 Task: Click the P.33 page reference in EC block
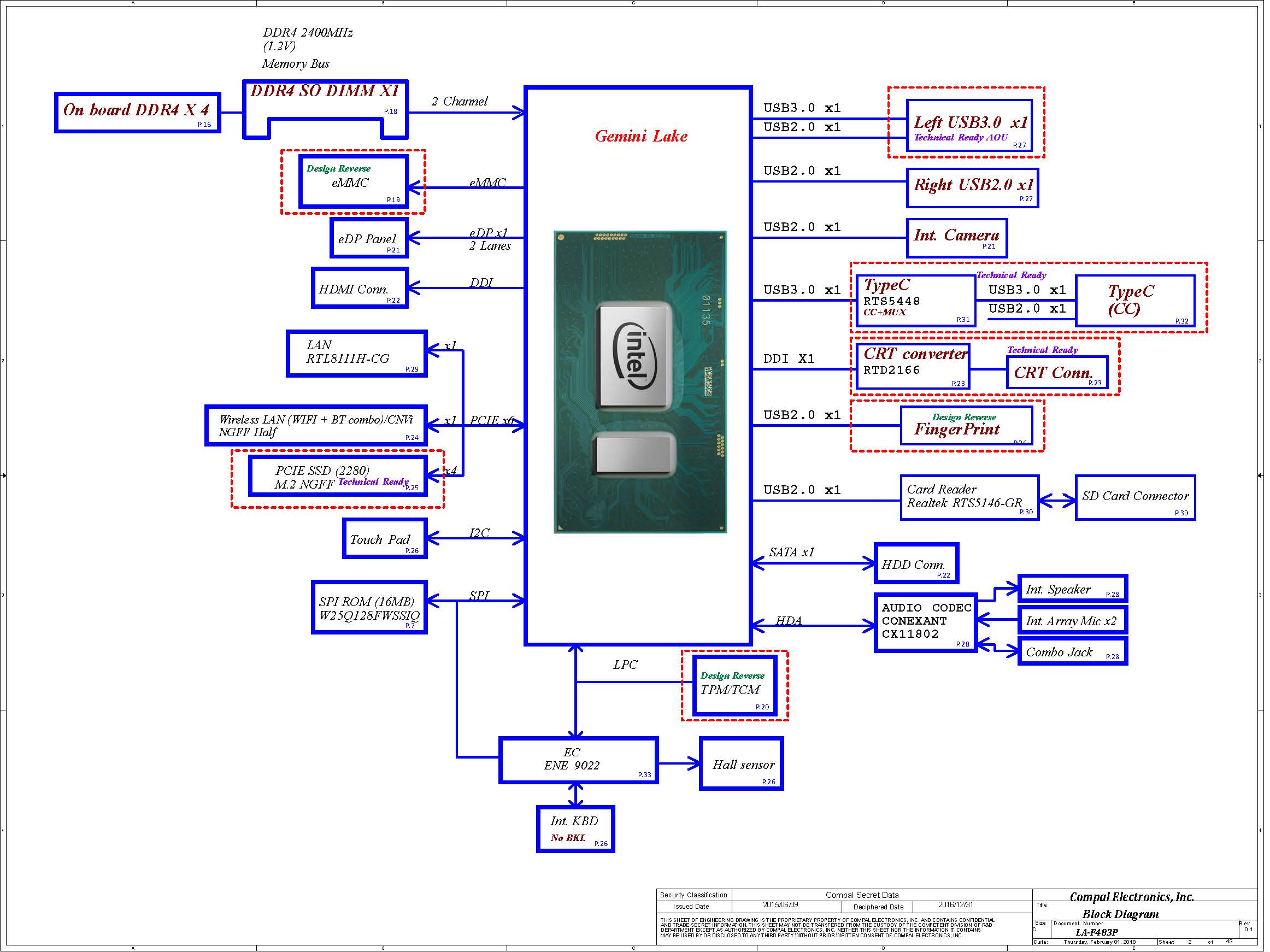[645, 774]
